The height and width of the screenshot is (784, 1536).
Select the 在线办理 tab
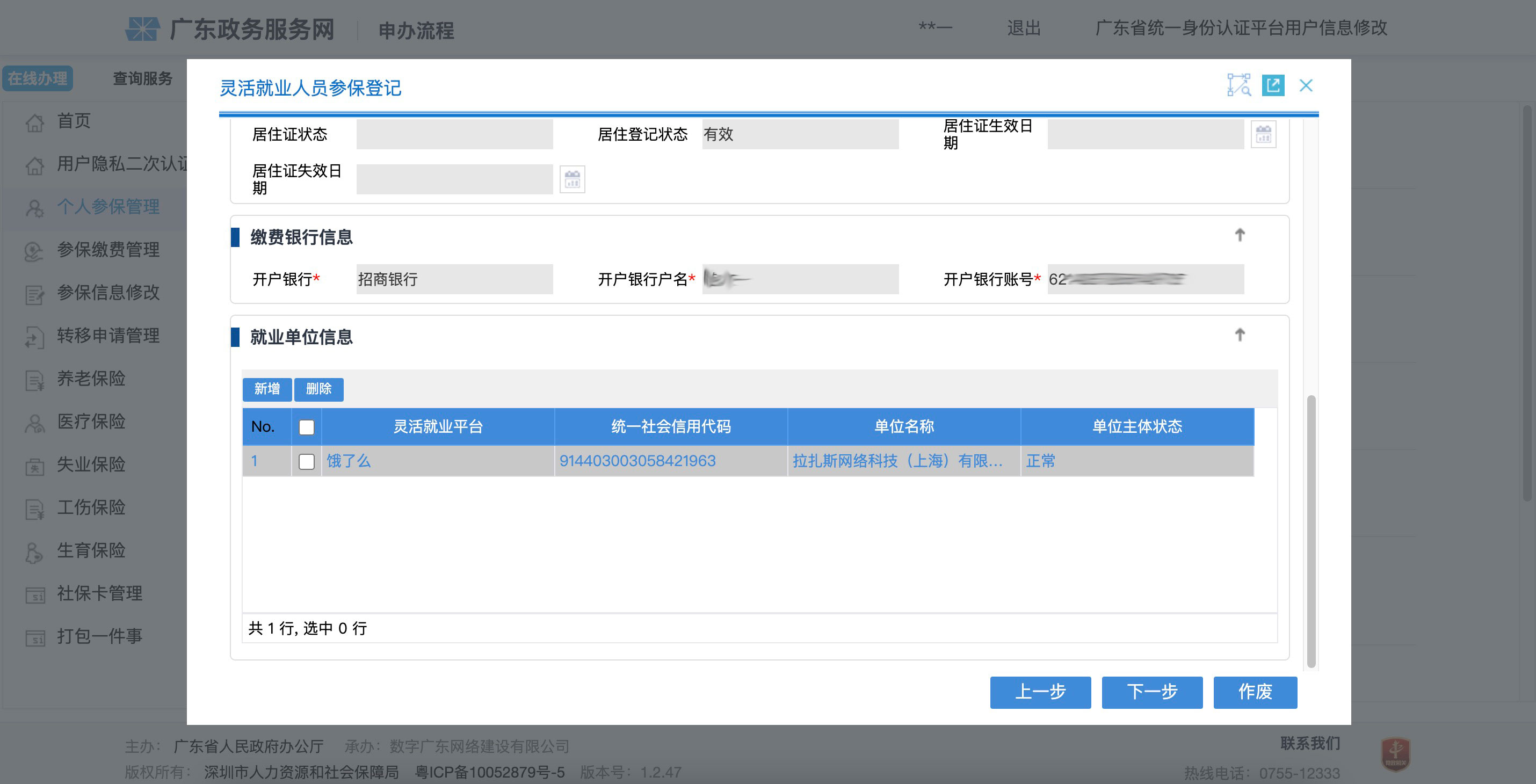38,78
